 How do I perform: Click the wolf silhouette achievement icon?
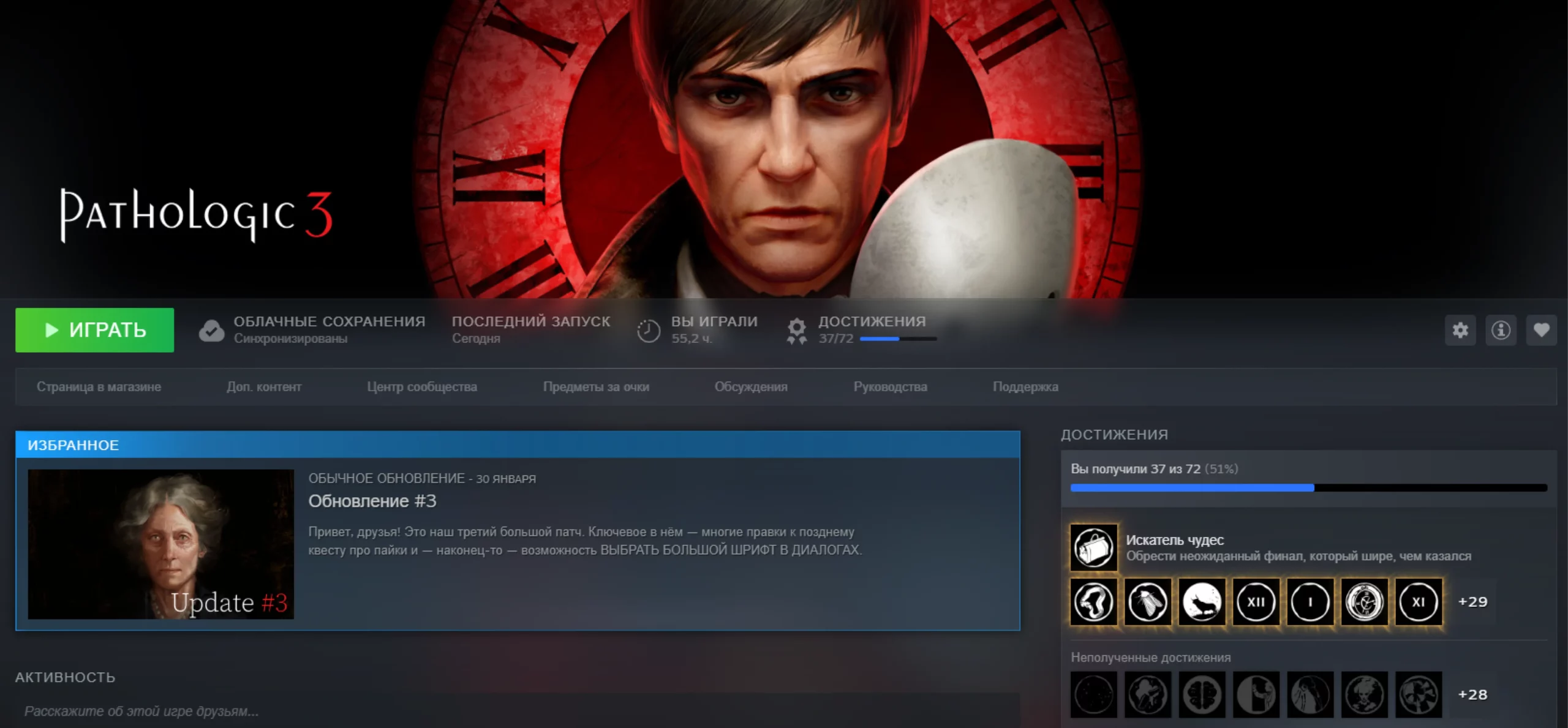pyautogui.click(x=1202, y=602)
